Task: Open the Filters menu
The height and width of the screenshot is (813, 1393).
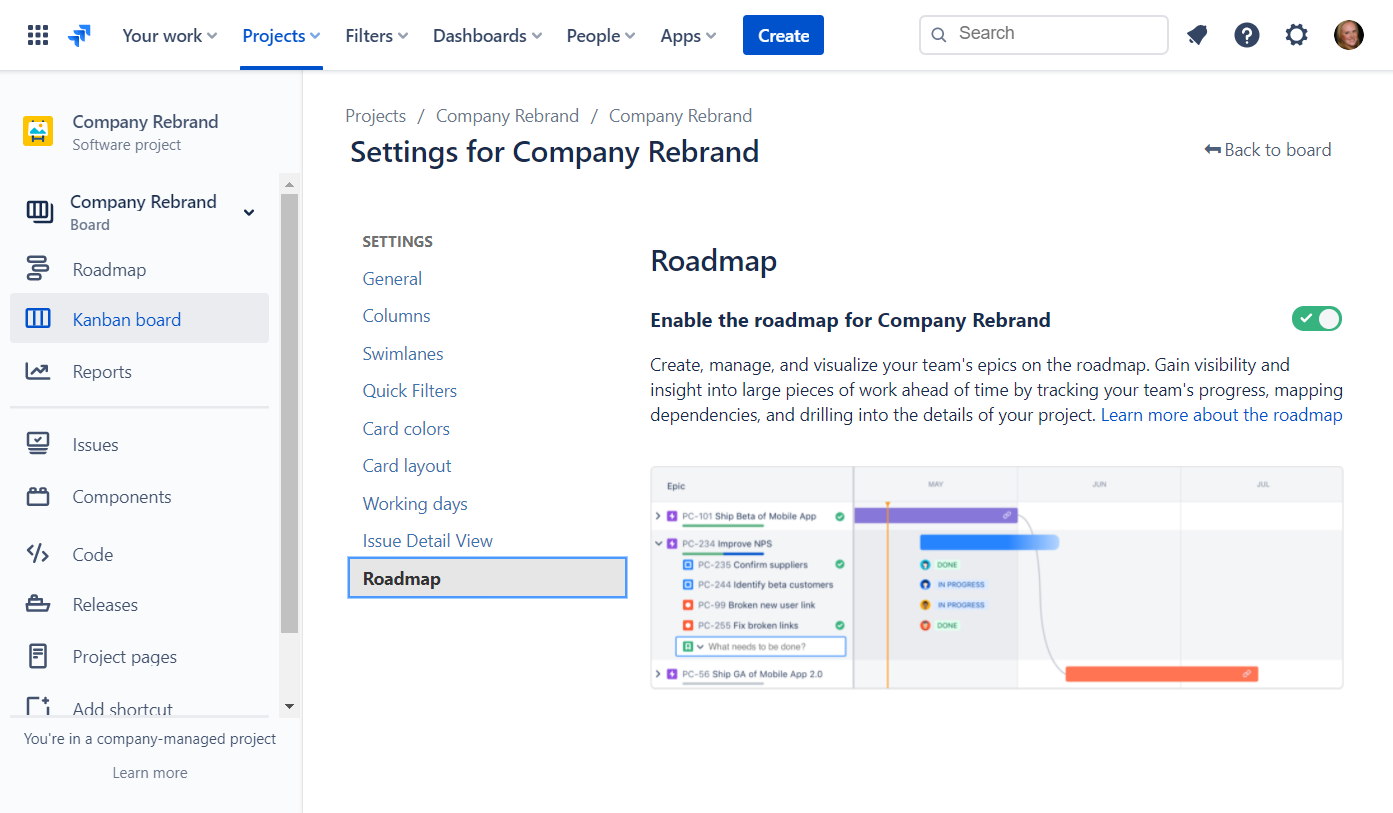Action: coord(376,35)
